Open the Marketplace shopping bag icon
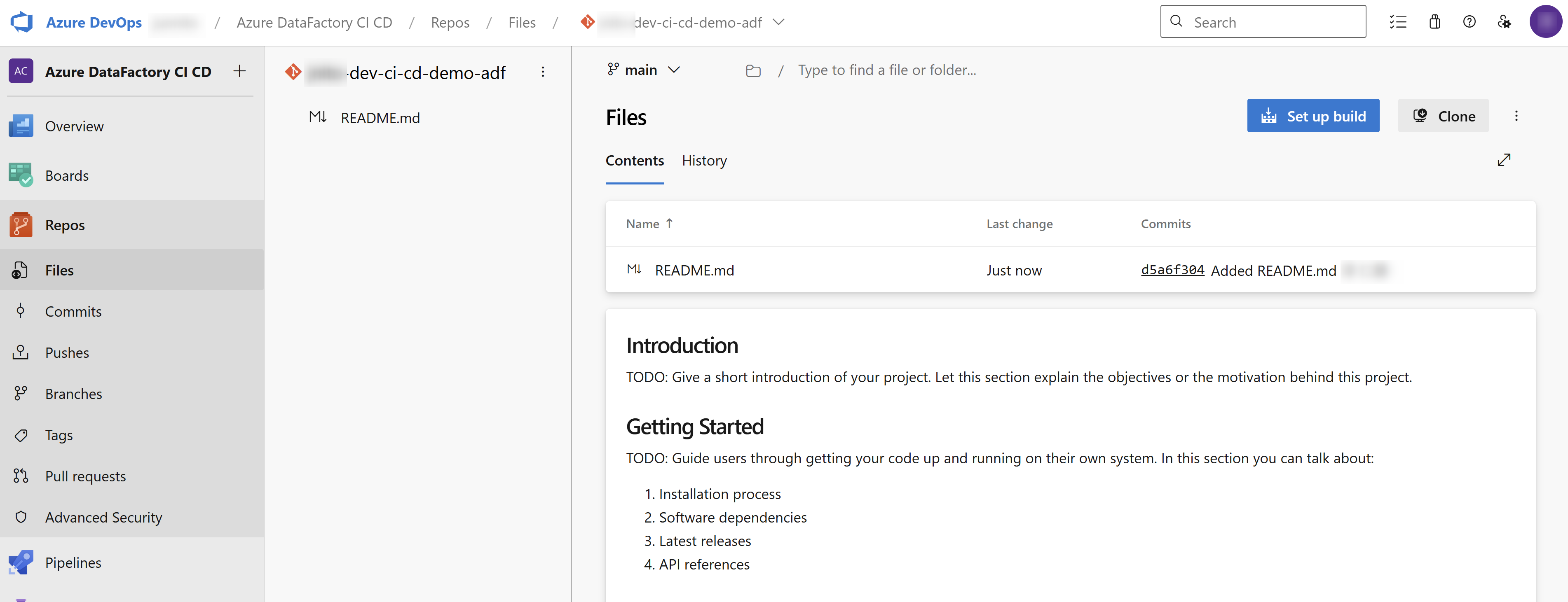Screen dimensions: 1568x602 (1434, 22)
